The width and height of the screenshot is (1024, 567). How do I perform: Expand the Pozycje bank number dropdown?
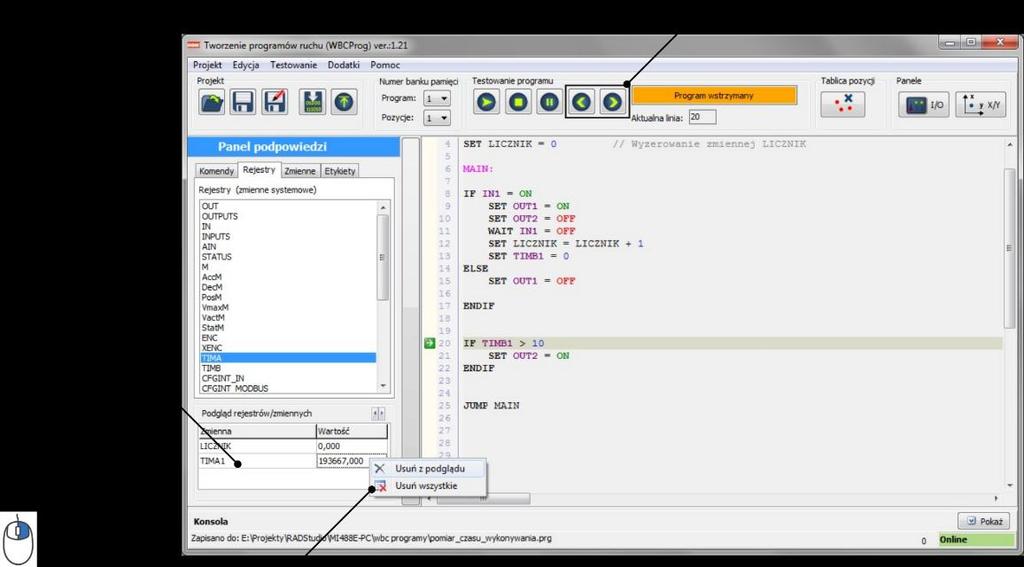(437, 118)
